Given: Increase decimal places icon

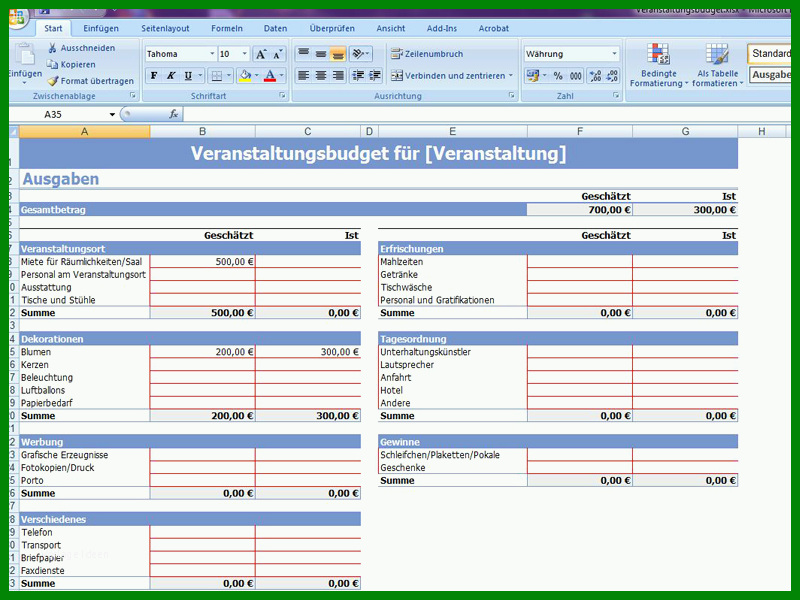Looking at the screenshot, I should [595, 76].
